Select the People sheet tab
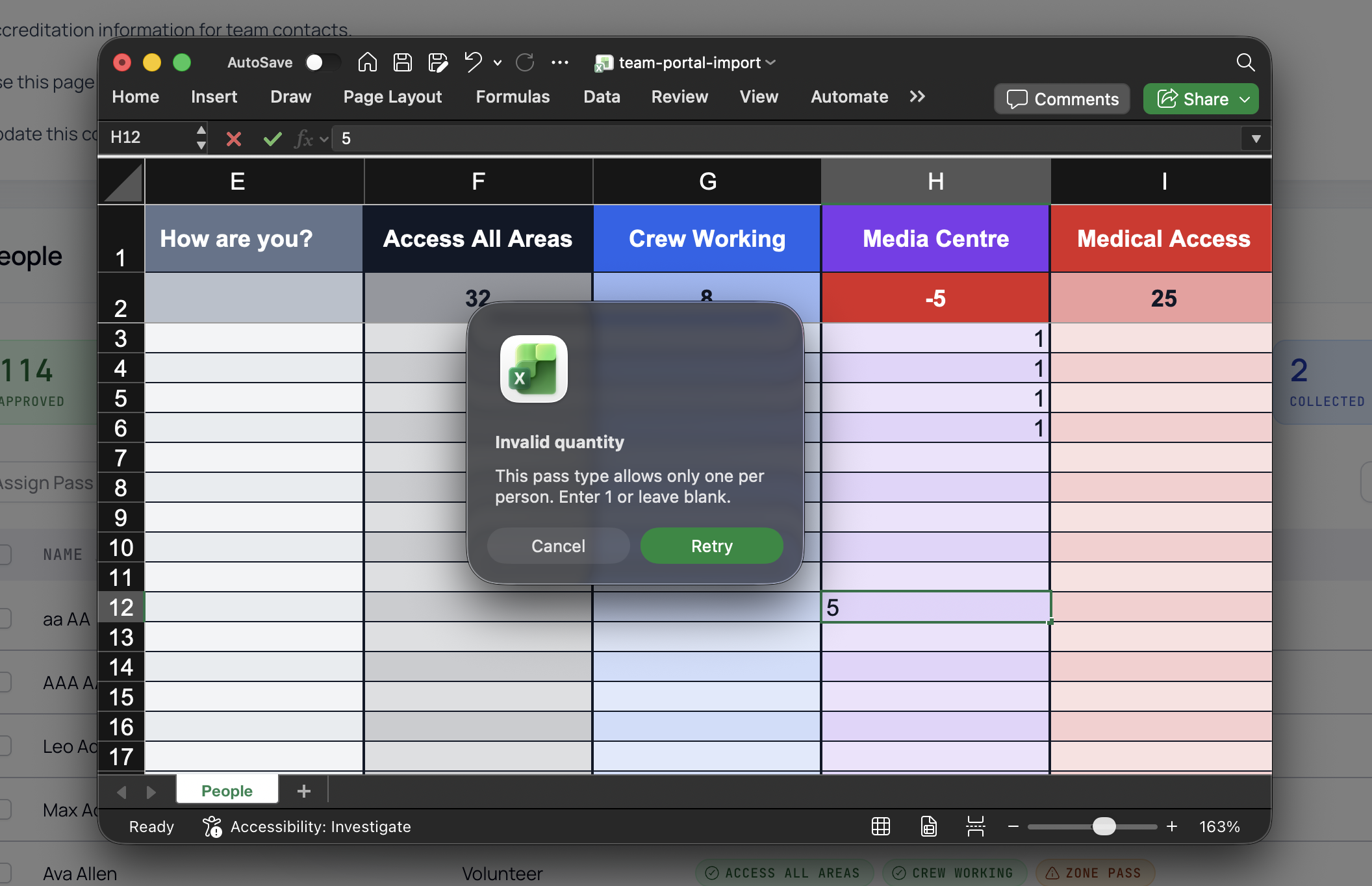 [x=227, y=791]
